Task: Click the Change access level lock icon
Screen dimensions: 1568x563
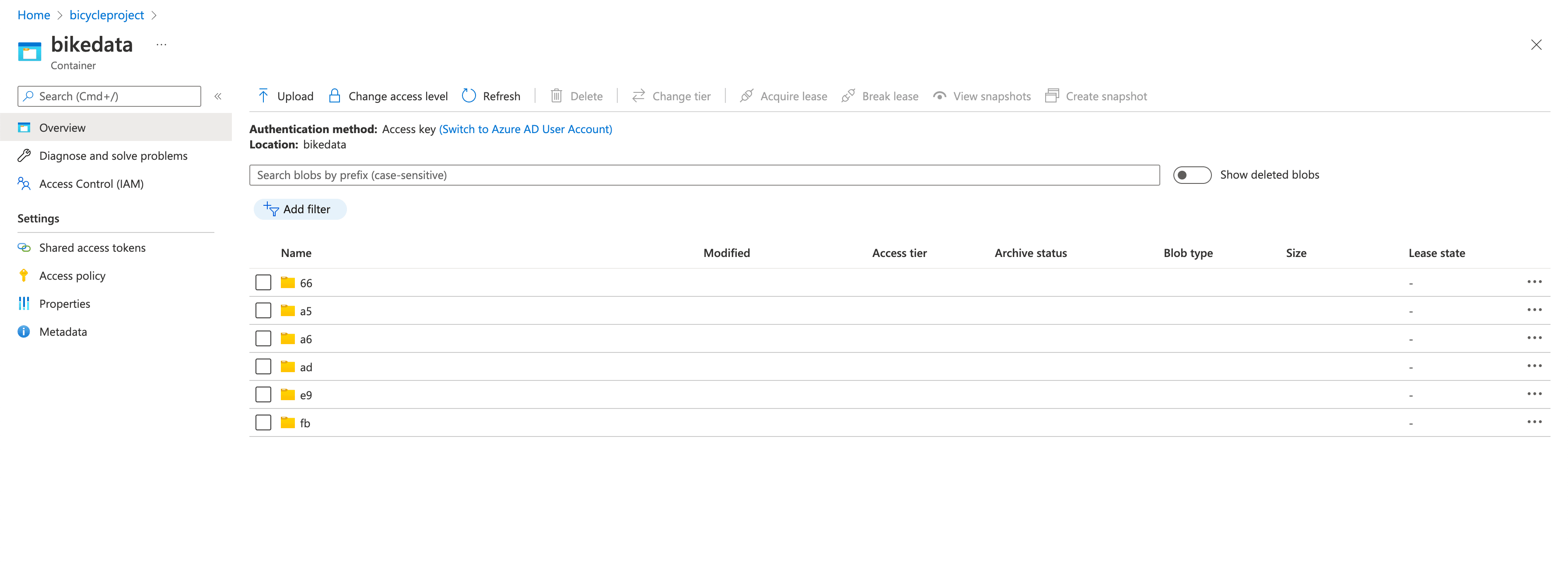Action: tap(334, 96)
